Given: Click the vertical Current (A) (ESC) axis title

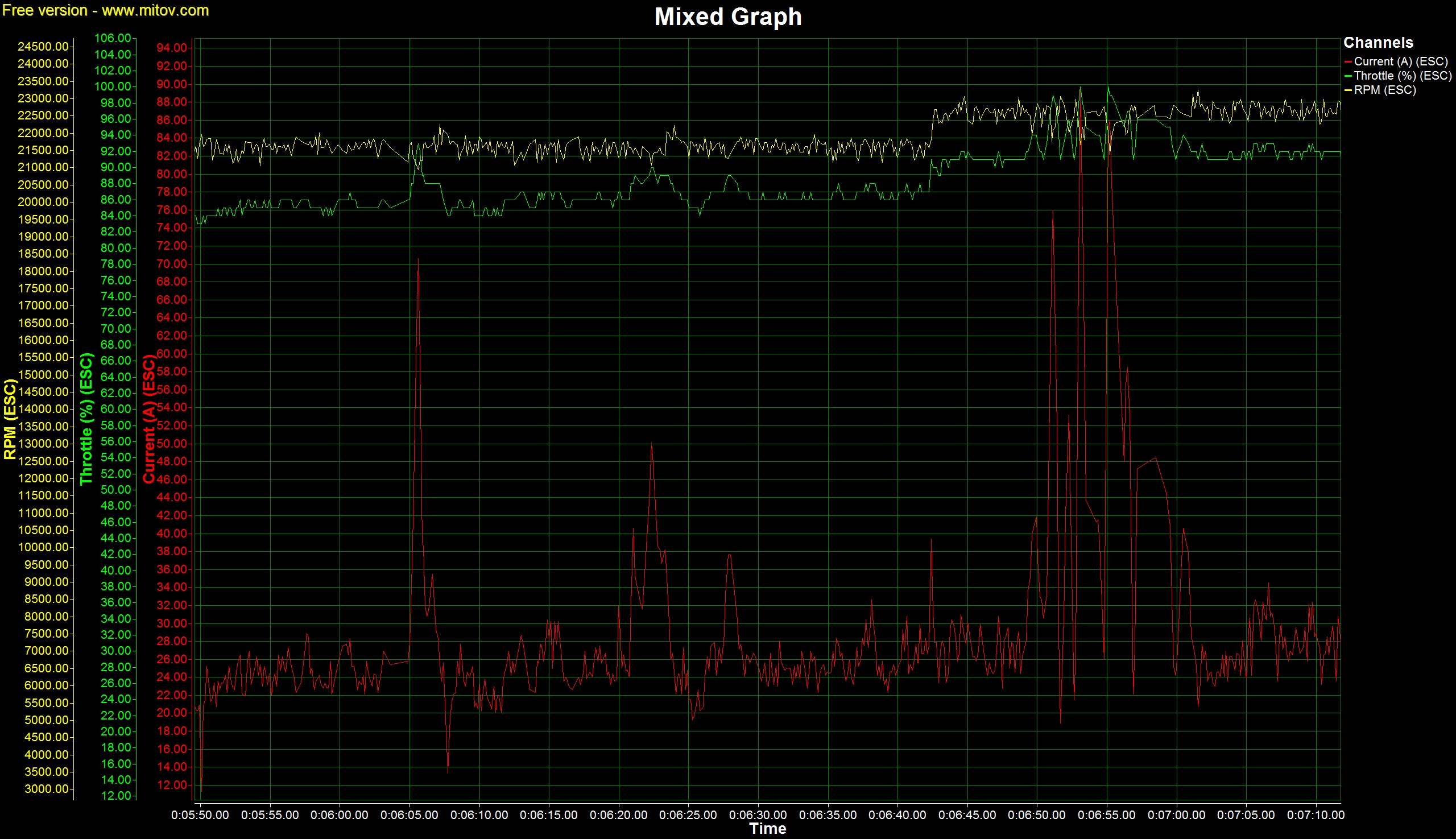Looking at the screenshot, I should pos(149,419).
